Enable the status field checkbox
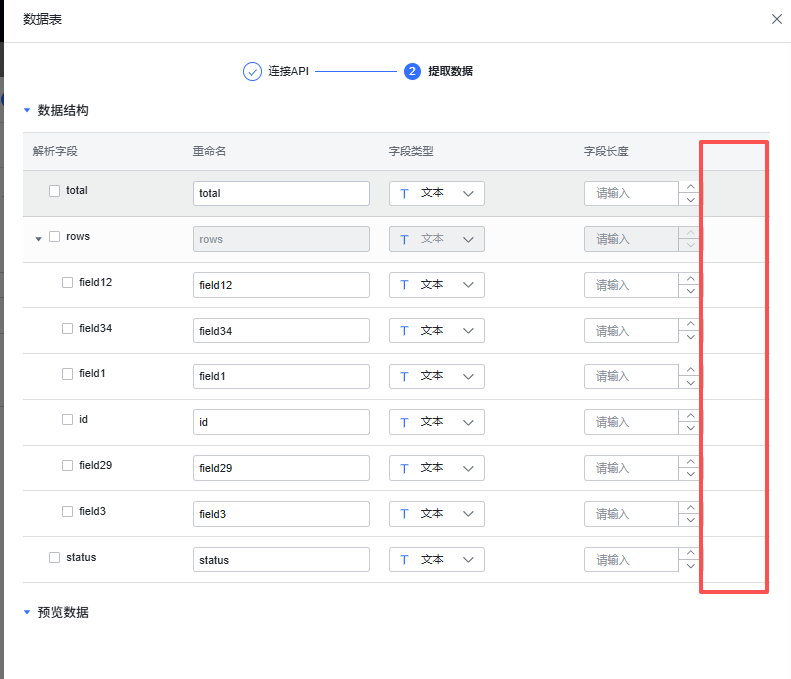The height and width of the screenshot is (679, 791). [54, 557]
